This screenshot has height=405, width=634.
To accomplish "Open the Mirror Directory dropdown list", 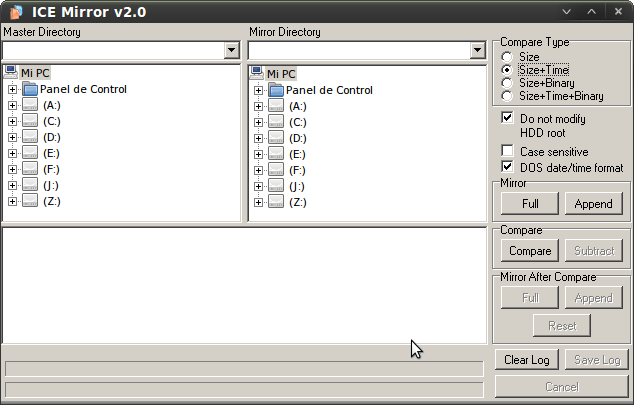I will coord(478,50).
